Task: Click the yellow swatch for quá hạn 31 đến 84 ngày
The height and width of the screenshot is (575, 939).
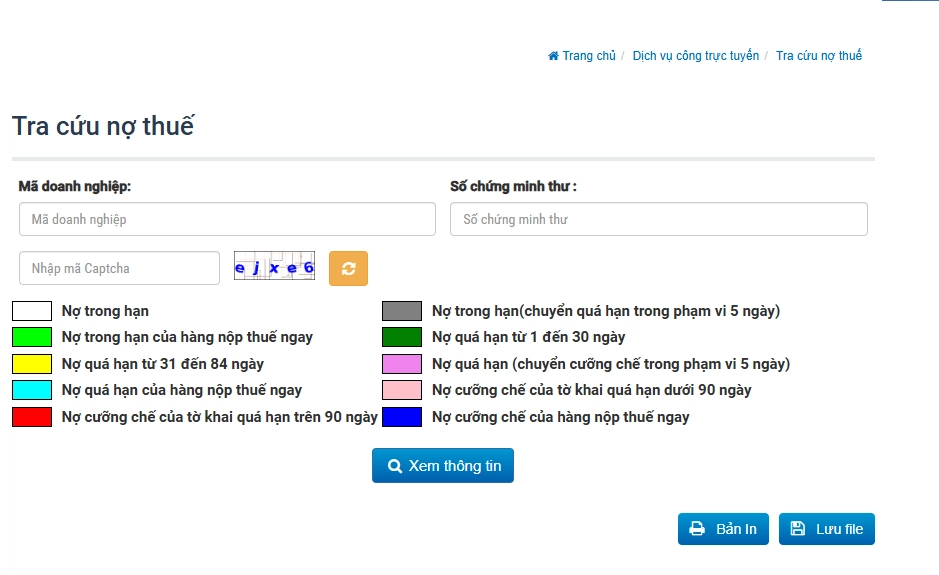Action: click(32, 364)
